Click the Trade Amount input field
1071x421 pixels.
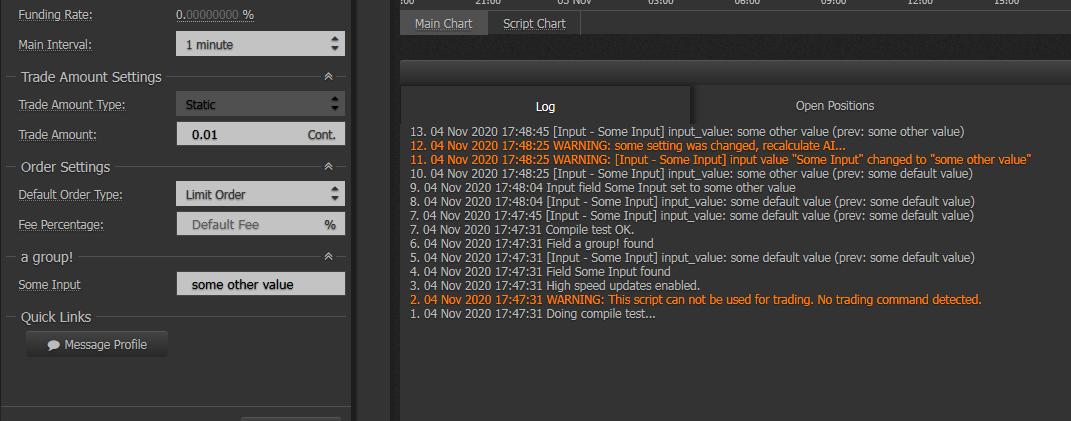click(260, 134)
